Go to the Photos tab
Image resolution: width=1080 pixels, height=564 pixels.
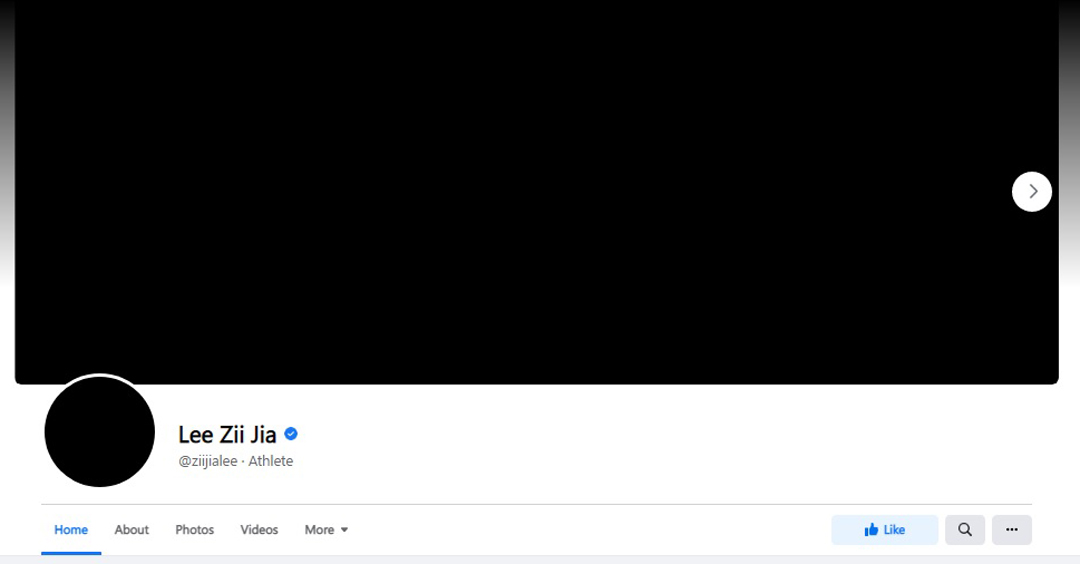pyautogui.click(x=194, y=530)
